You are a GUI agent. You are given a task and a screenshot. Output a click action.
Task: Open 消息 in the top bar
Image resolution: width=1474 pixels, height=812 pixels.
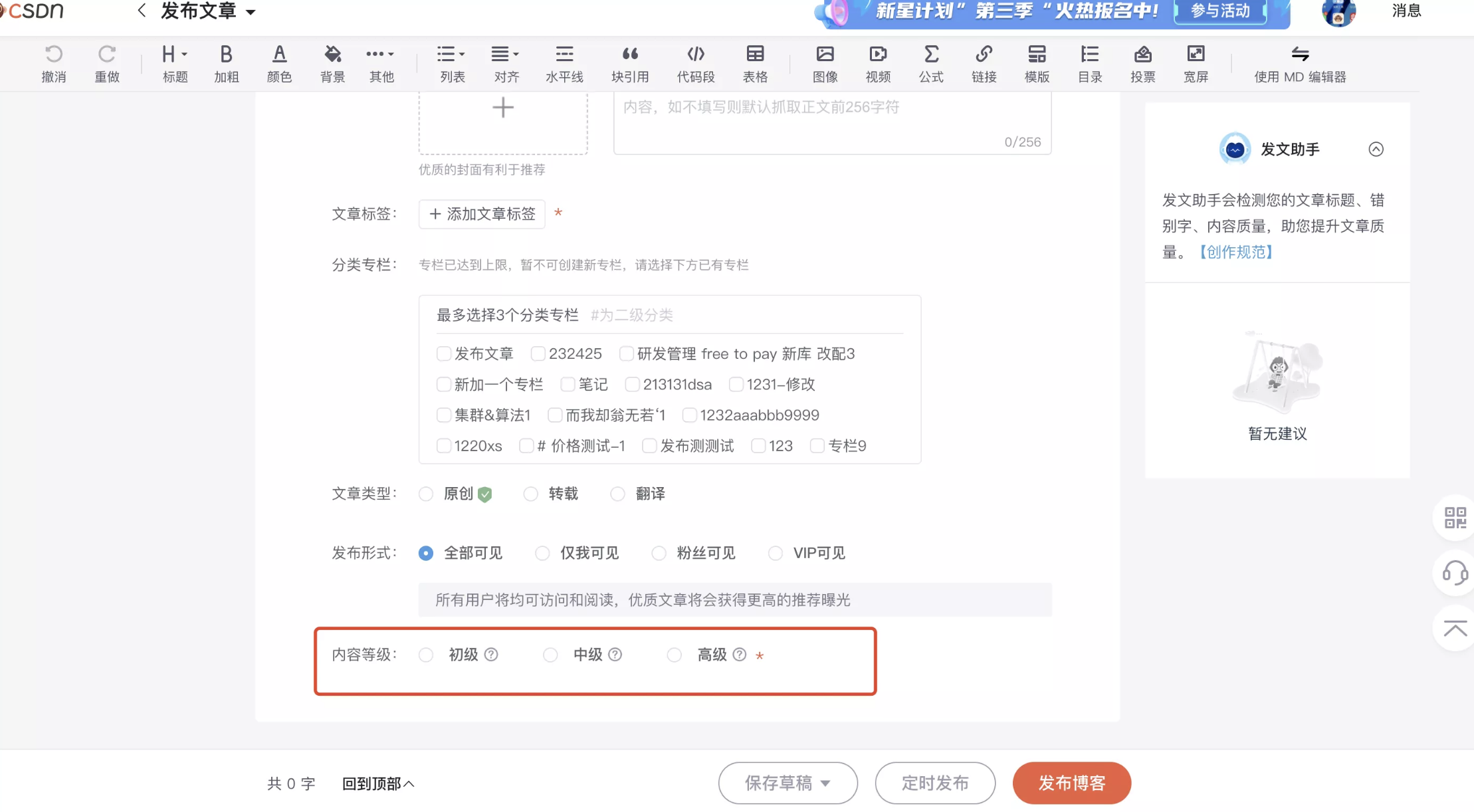[1406, 11]
